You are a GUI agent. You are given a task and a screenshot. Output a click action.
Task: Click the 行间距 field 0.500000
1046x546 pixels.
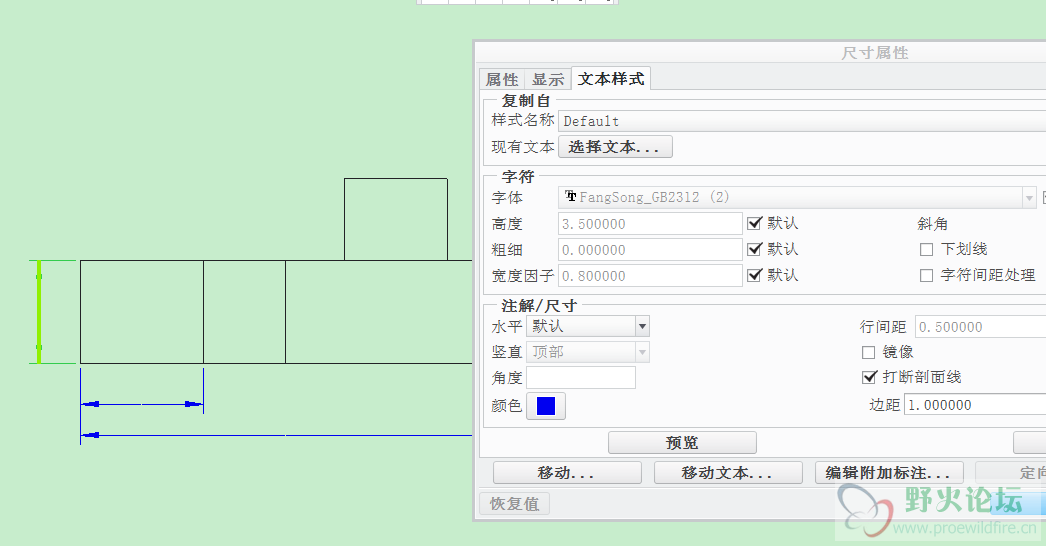point(980,327)
